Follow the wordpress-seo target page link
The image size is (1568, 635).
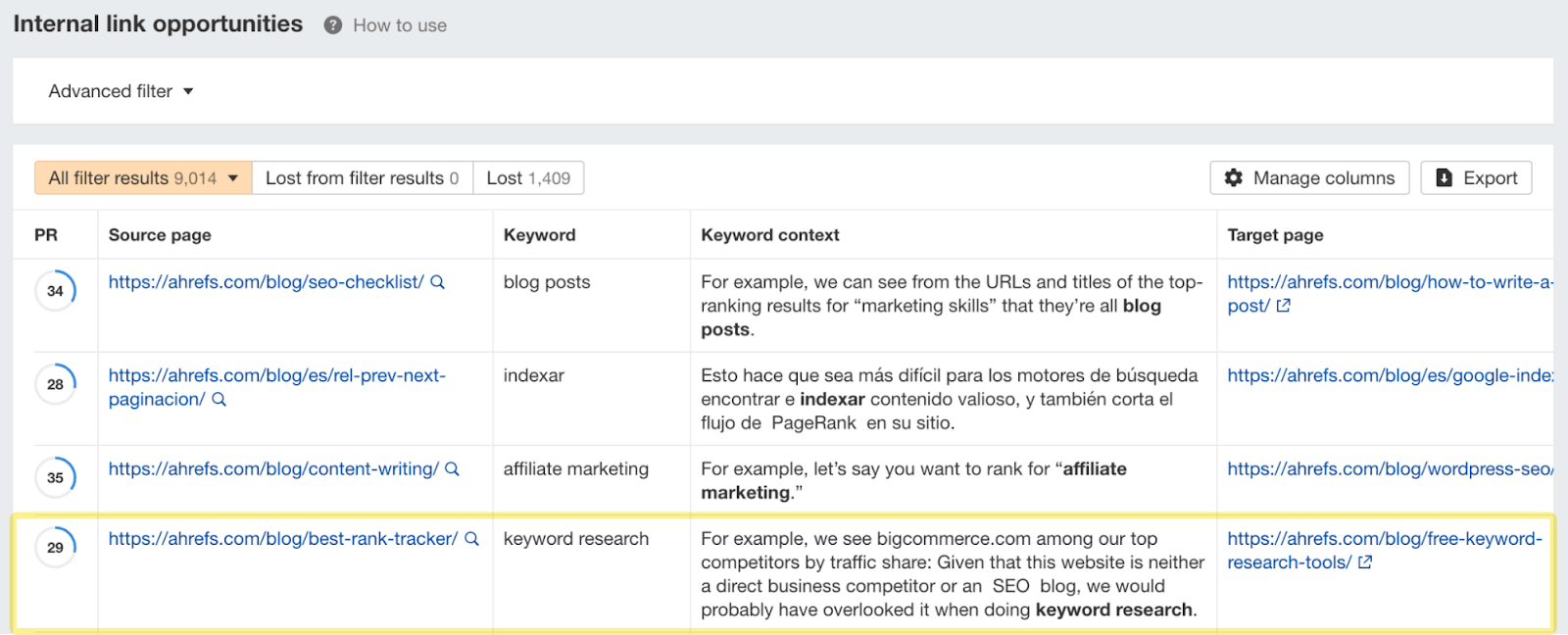1389,469
